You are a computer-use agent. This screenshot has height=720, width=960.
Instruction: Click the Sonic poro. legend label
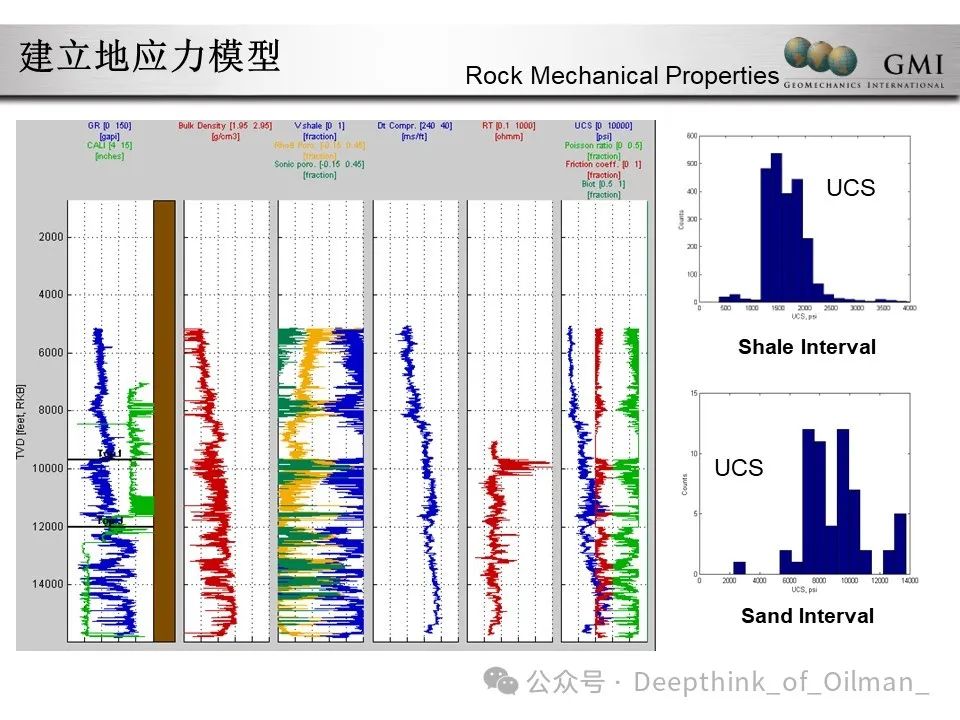point(320,165)
